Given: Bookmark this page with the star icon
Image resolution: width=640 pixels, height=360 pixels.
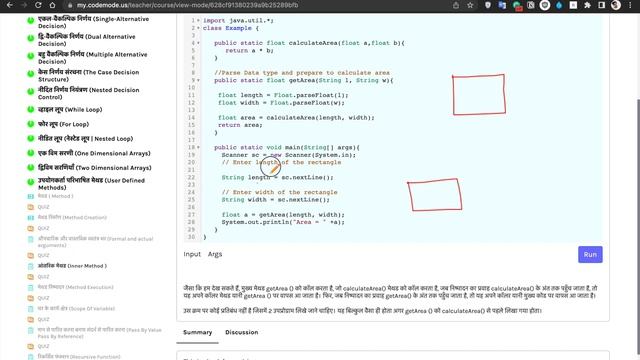Looking at the screenshot, I should [x=470, y=5].
